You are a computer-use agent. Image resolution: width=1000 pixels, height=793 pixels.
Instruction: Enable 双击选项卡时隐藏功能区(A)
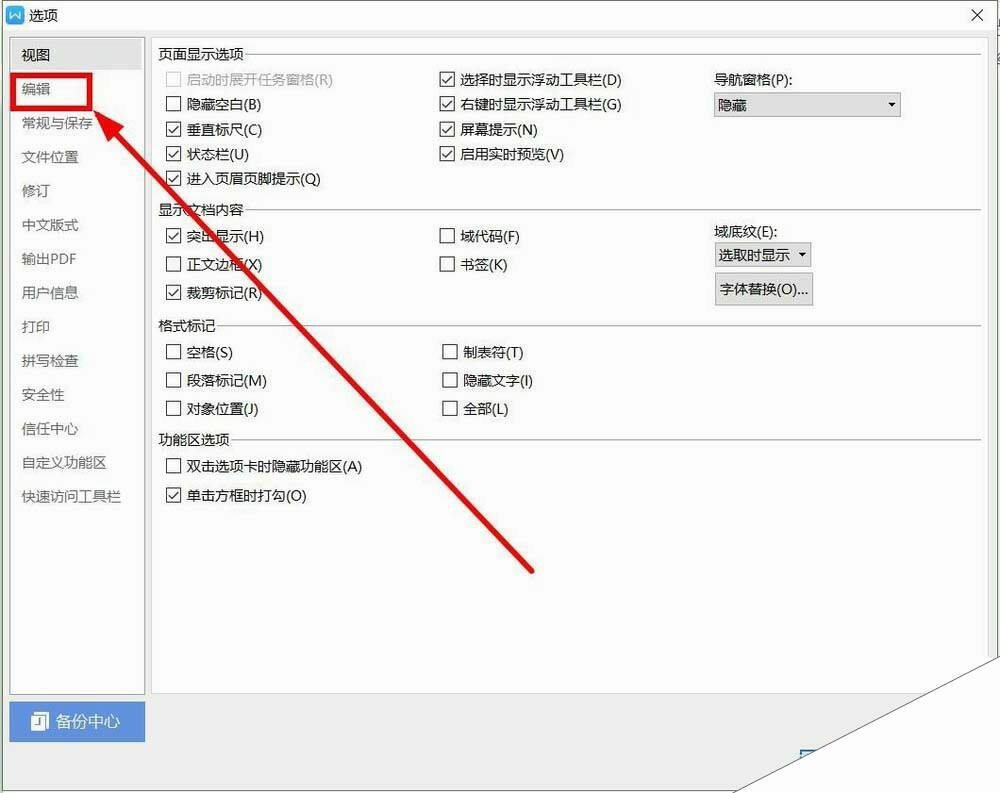coord(173,466)
